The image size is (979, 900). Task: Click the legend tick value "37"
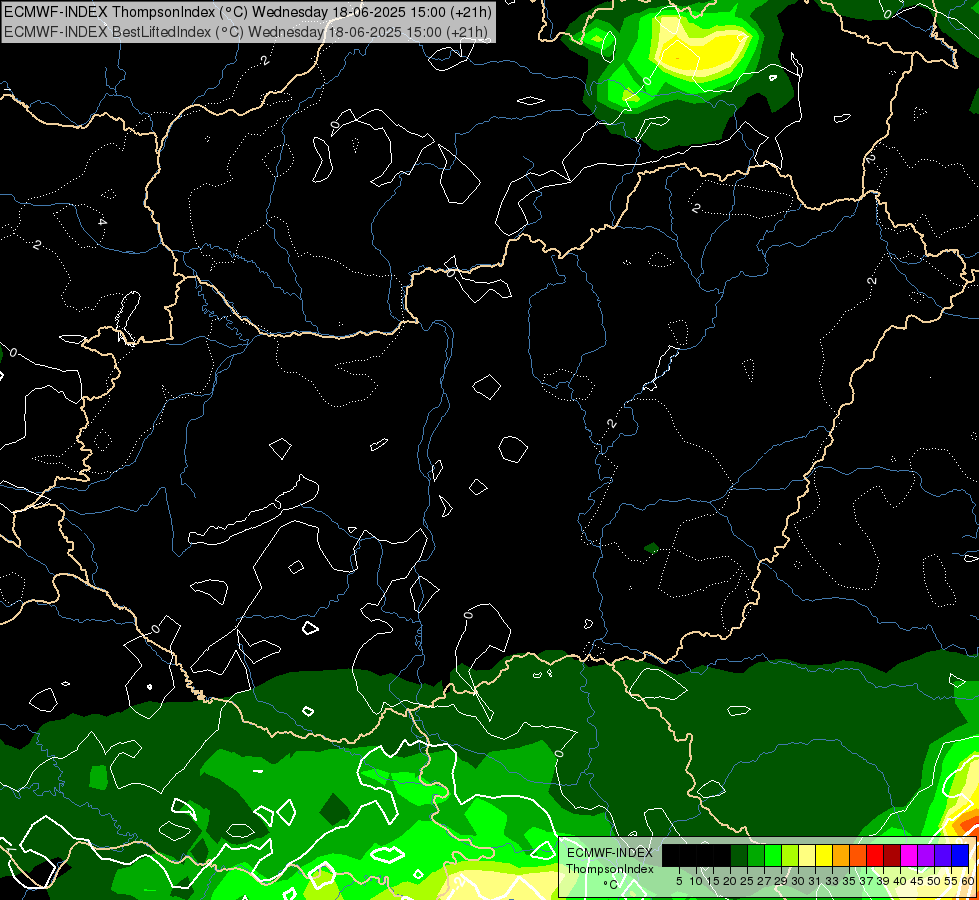[866, 881]
